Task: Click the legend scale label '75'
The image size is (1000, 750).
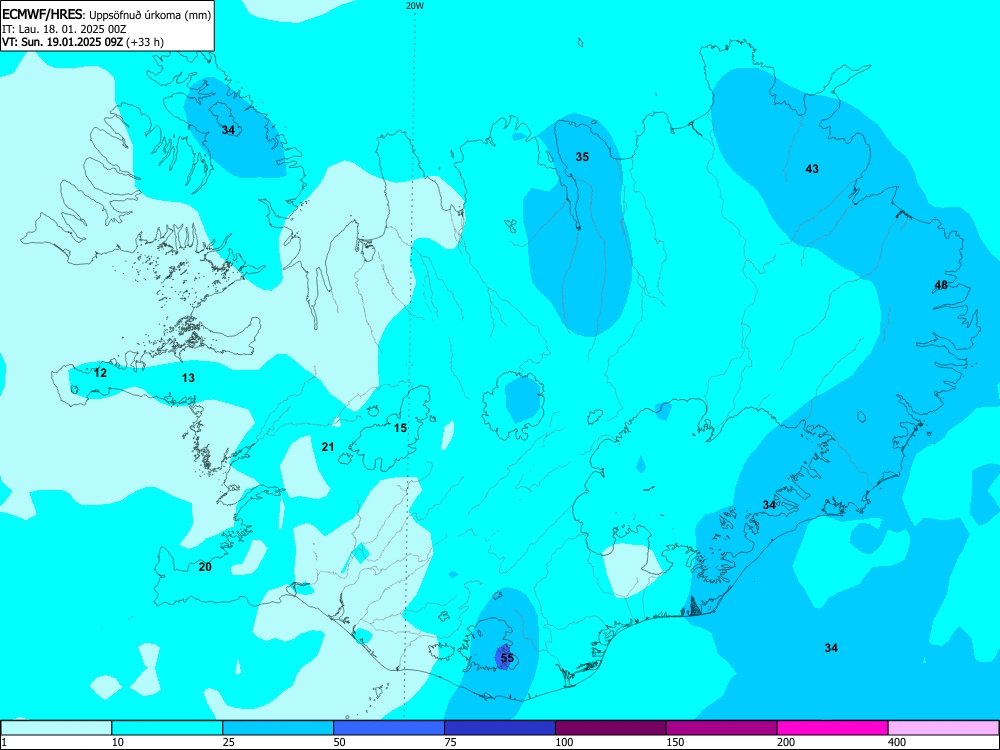Action: click(451, 742)
